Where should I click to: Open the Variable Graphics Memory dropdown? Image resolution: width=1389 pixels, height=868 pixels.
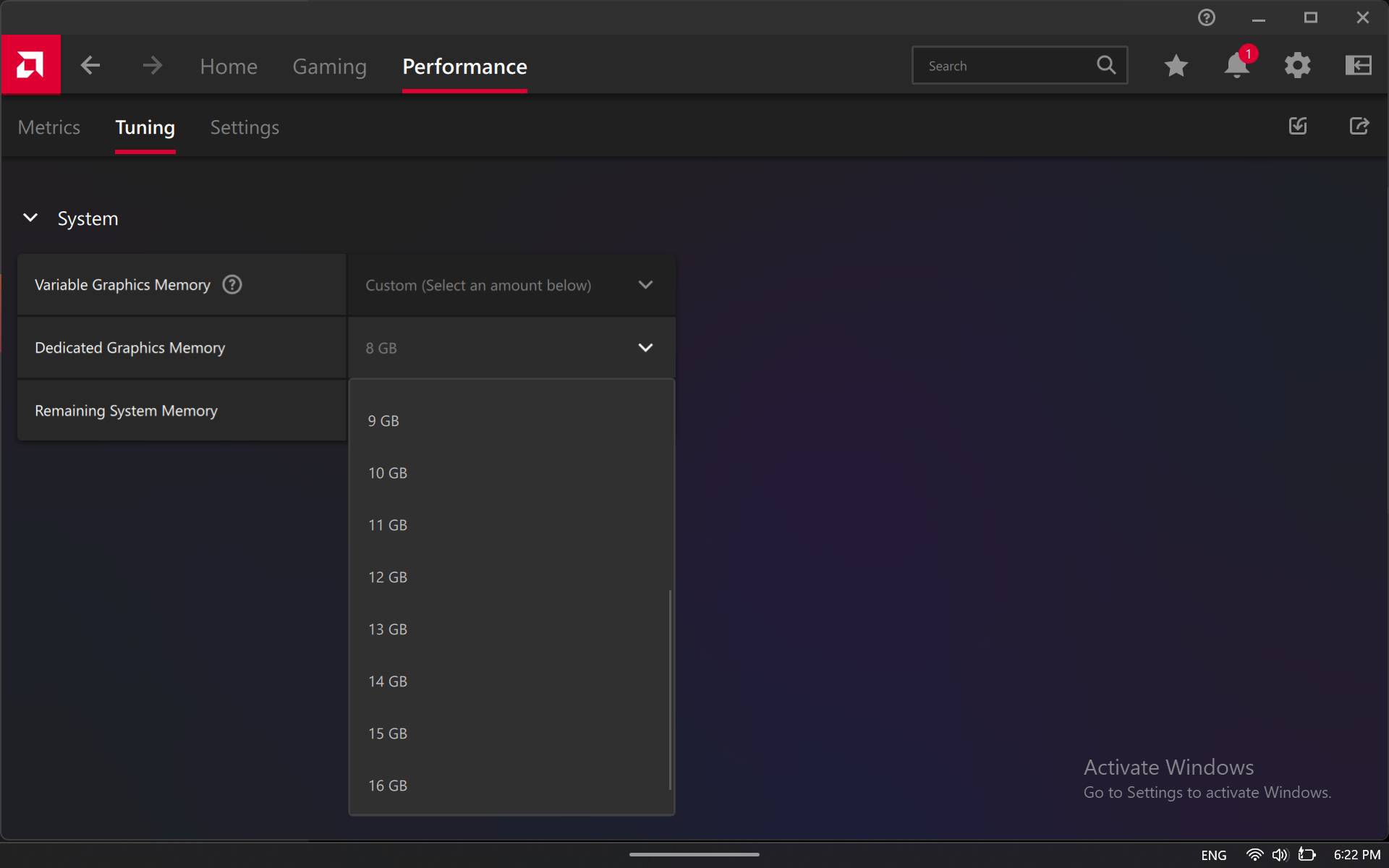(x=511, y=285)
